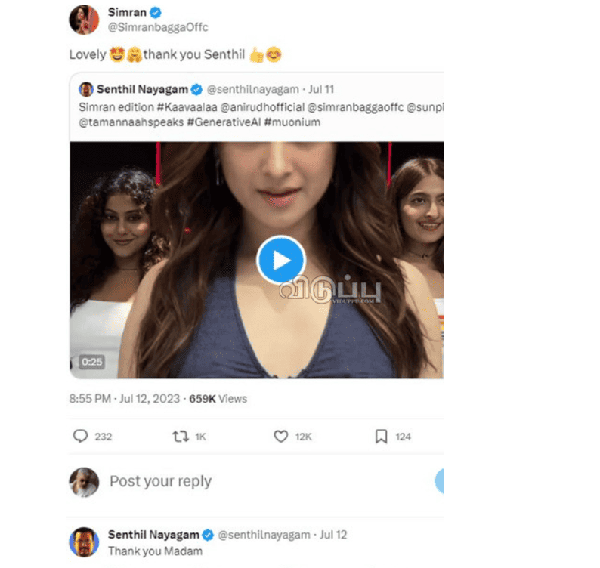600x568 pixels.
Task: Play the quoted tweet video
Action: click(x=280, y=260)
